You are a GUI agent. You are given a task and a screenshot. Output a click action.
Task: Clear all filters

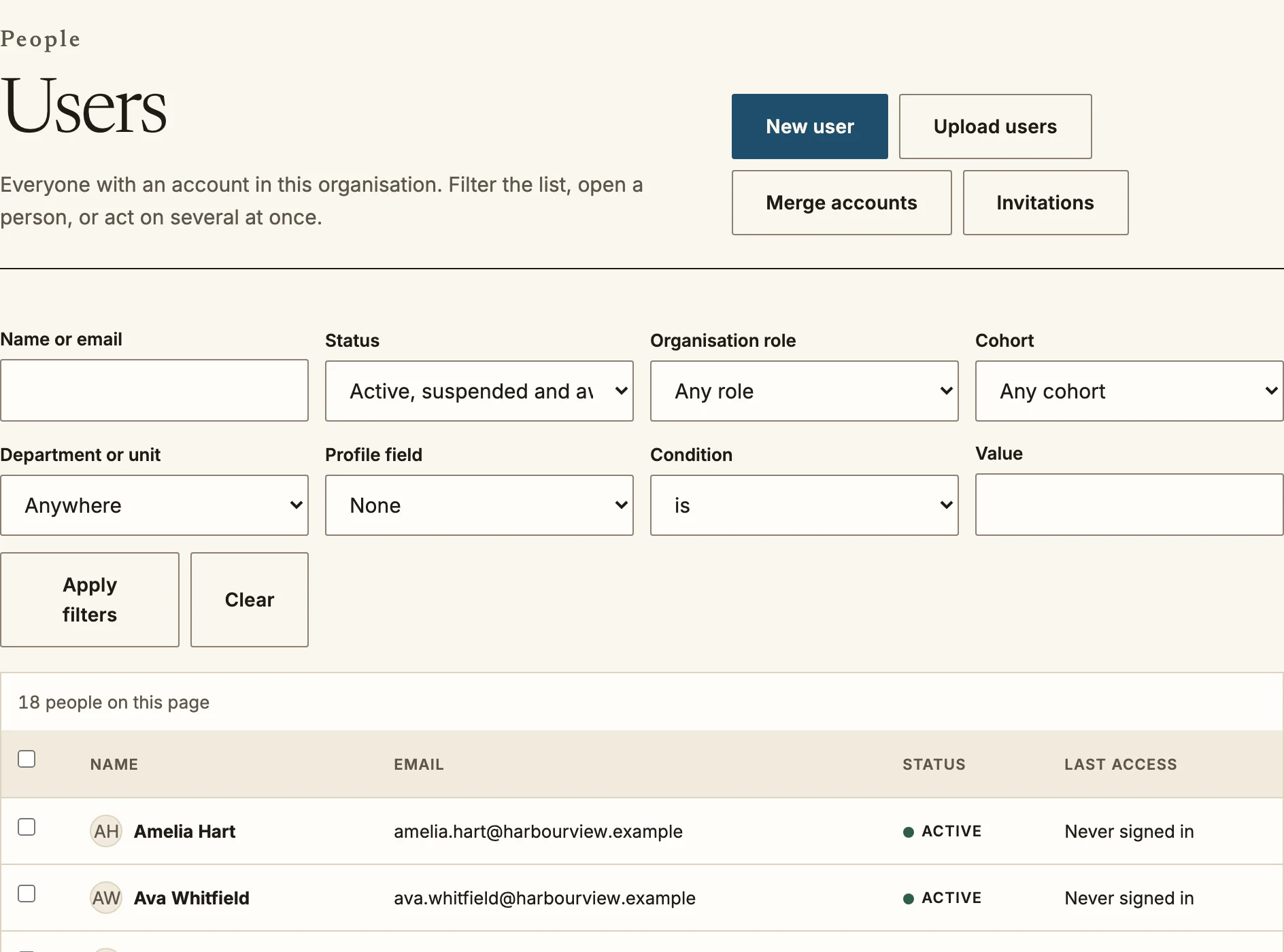250,600
